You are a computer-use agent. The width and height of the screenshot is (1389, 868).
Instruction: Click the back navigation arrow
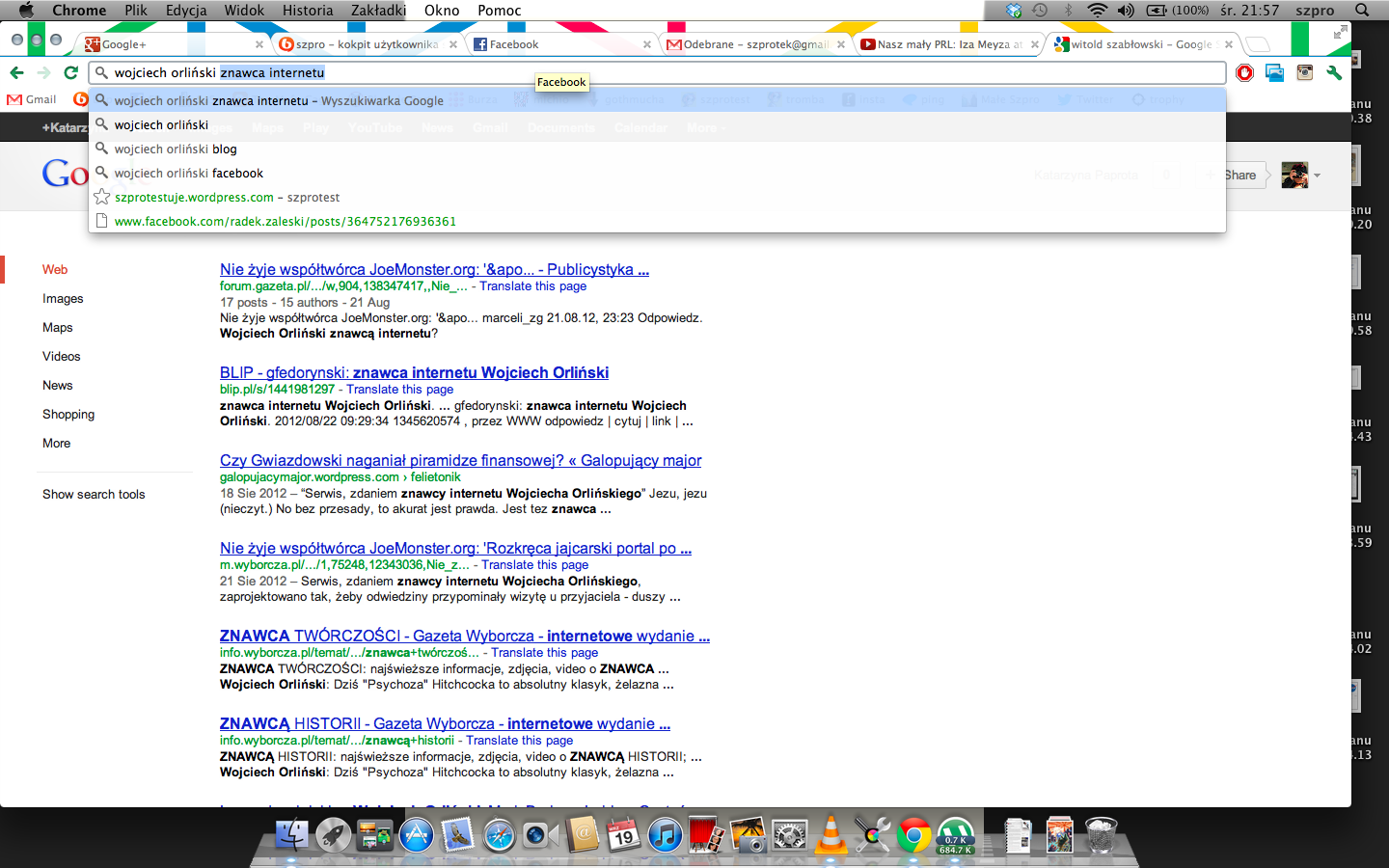[16, 72]
